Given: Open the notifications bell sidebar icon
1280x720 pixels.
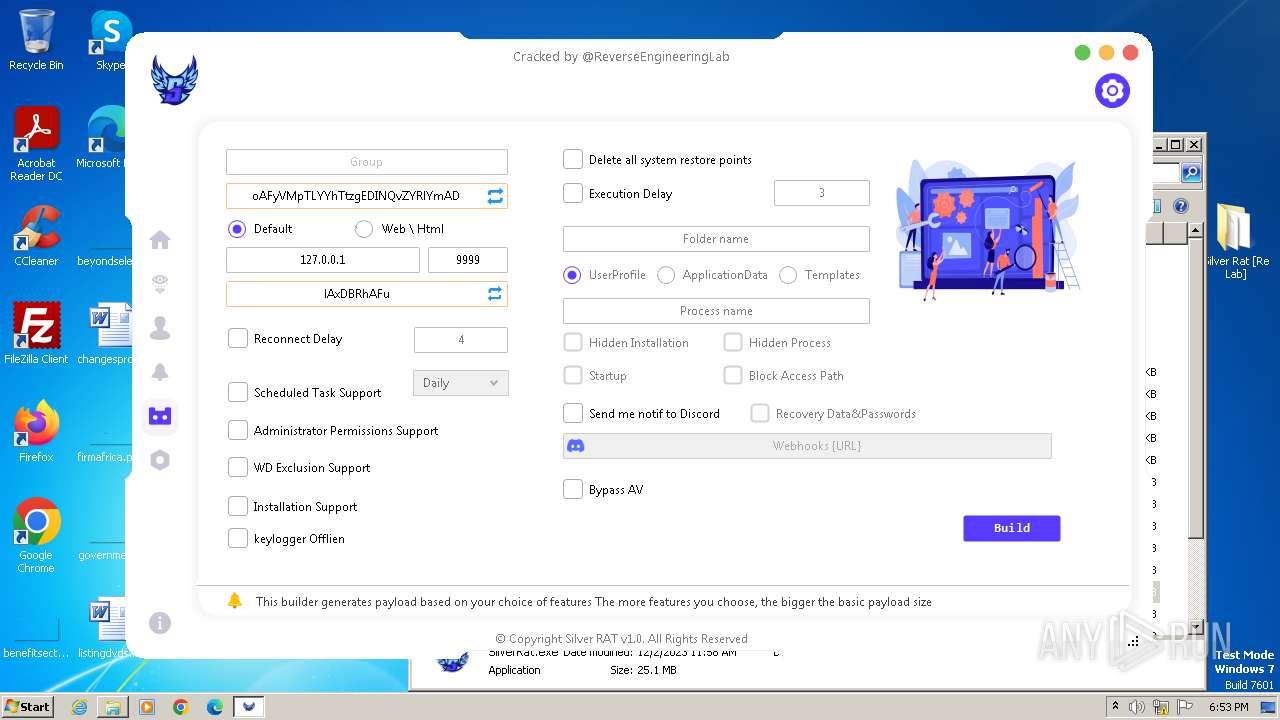Looking at the screenshot, I should coord(160,372).
